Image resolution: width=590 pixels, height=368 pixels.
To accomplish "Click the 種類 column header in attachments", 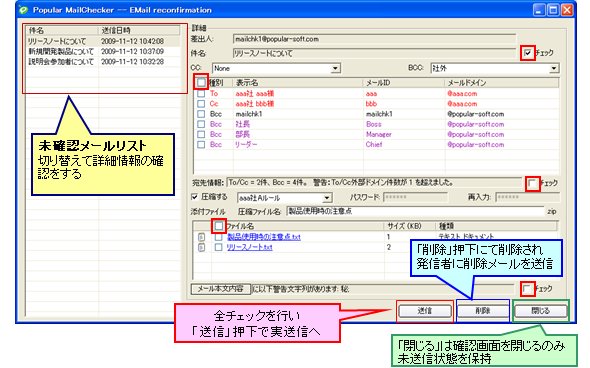I will coord(496,226).
